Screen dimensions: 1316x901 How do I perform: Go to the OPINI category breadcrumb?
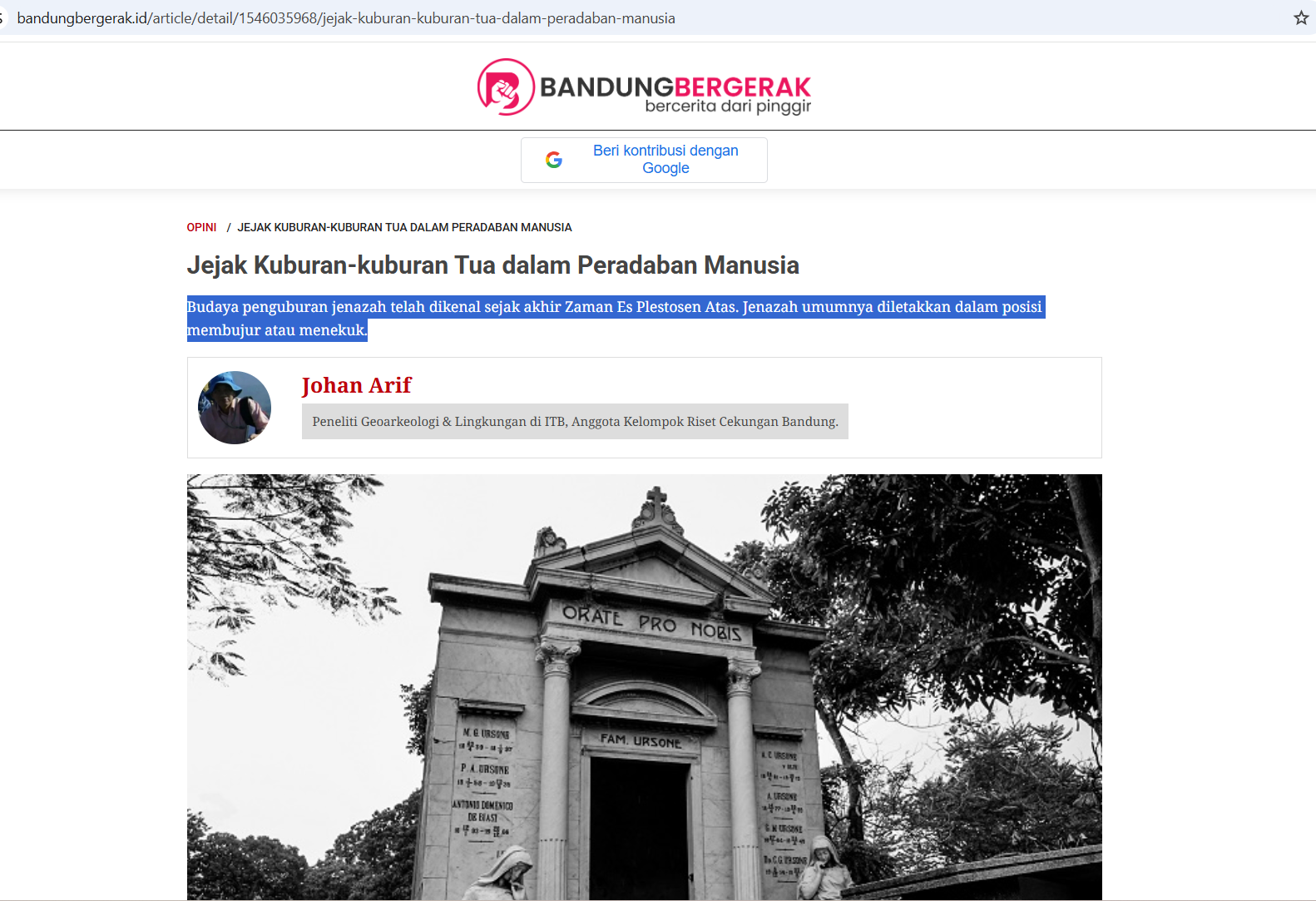(201, 227)
